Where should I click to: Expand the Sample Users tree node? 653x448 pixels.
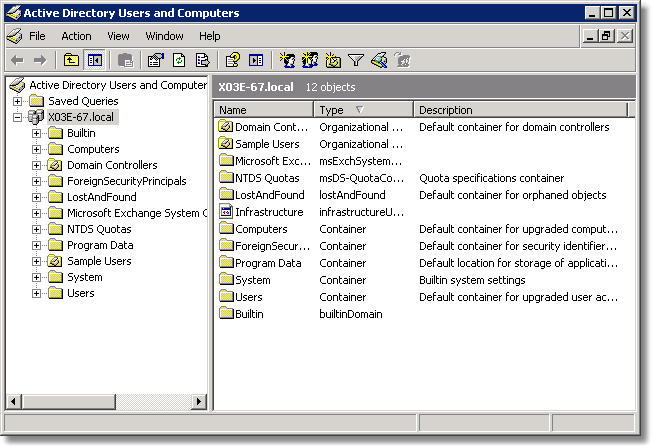click(x=37, y=261)
